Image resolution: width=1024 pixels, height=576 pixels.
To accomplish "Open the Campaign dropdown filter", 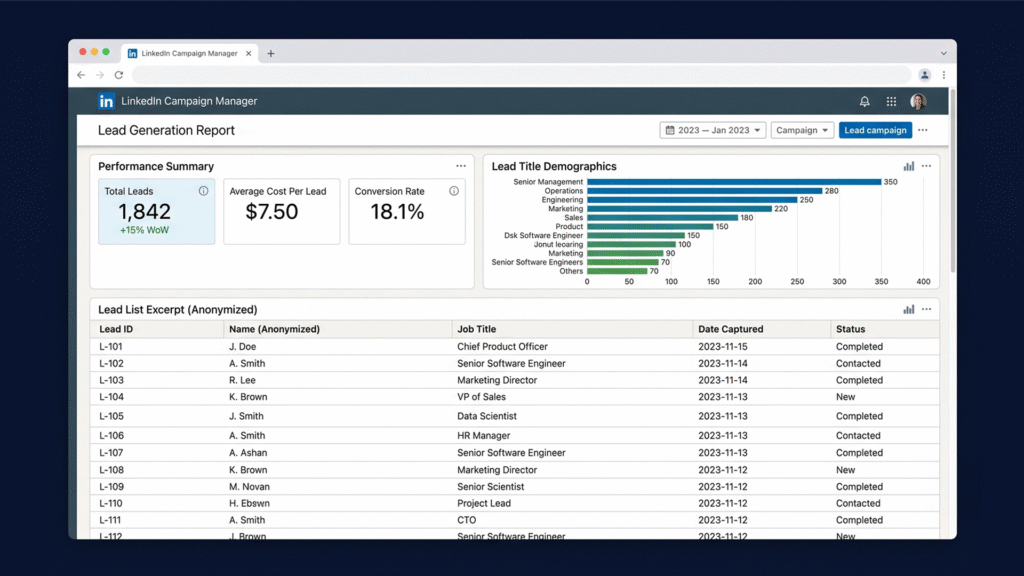I will [x=802, y=130].
